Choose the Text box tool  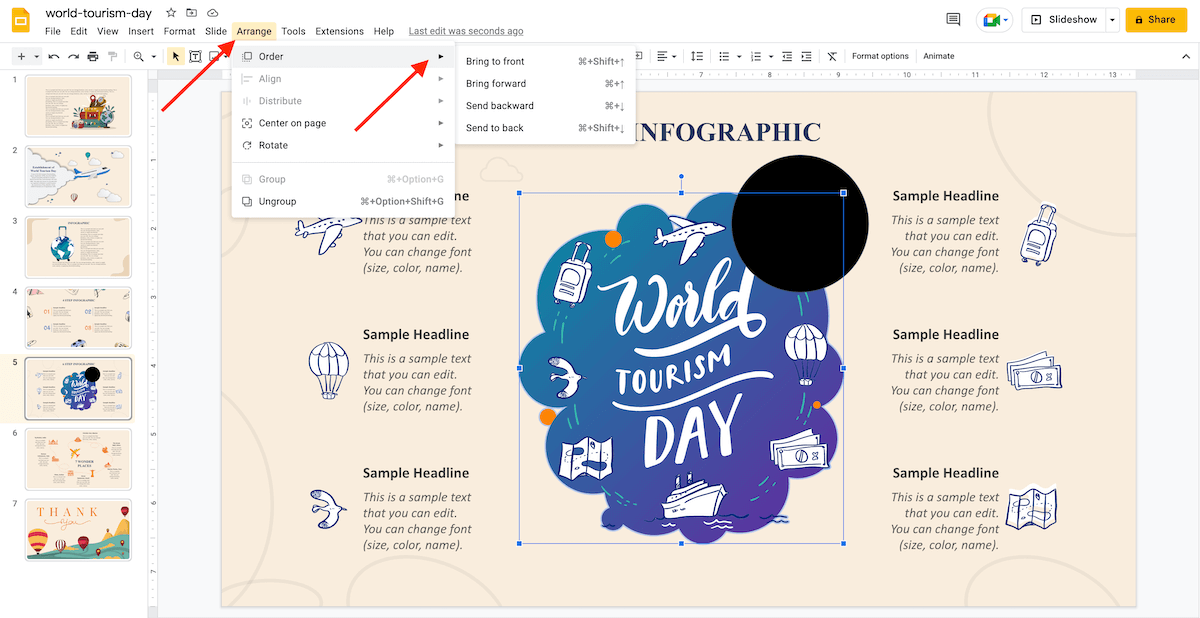(196, 57)
